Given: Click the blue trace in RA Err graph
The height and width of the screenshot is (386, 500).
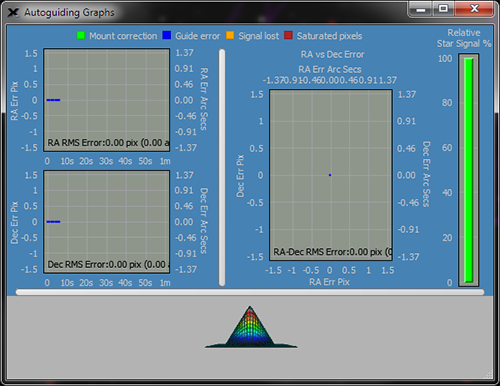Looking at the screenshot, I should (x=53, y=100).
